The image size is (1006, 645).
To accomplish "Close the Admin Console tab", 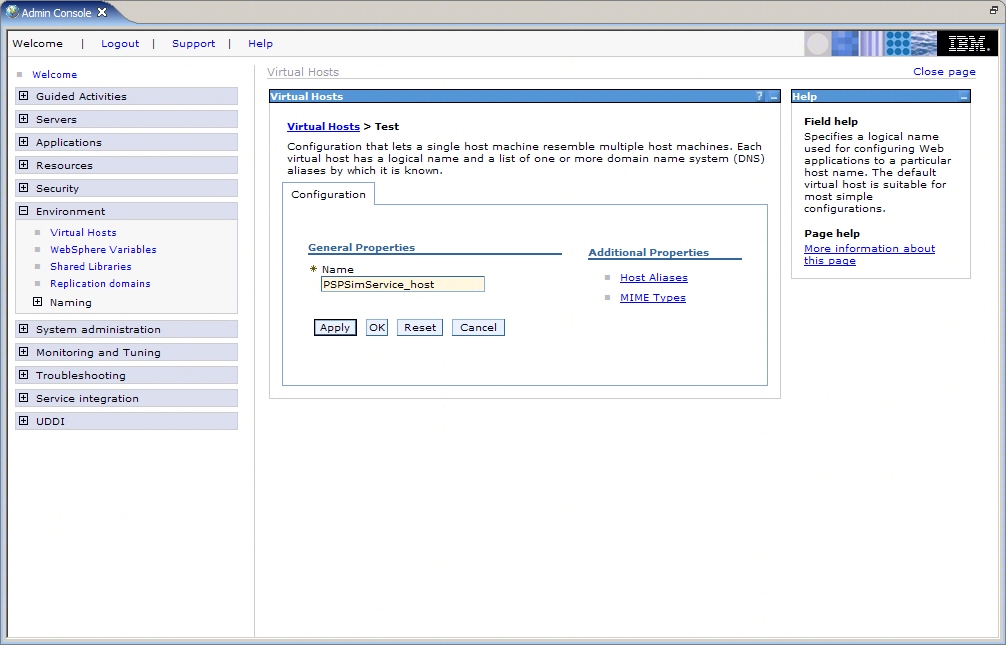I will pos(102,13).
